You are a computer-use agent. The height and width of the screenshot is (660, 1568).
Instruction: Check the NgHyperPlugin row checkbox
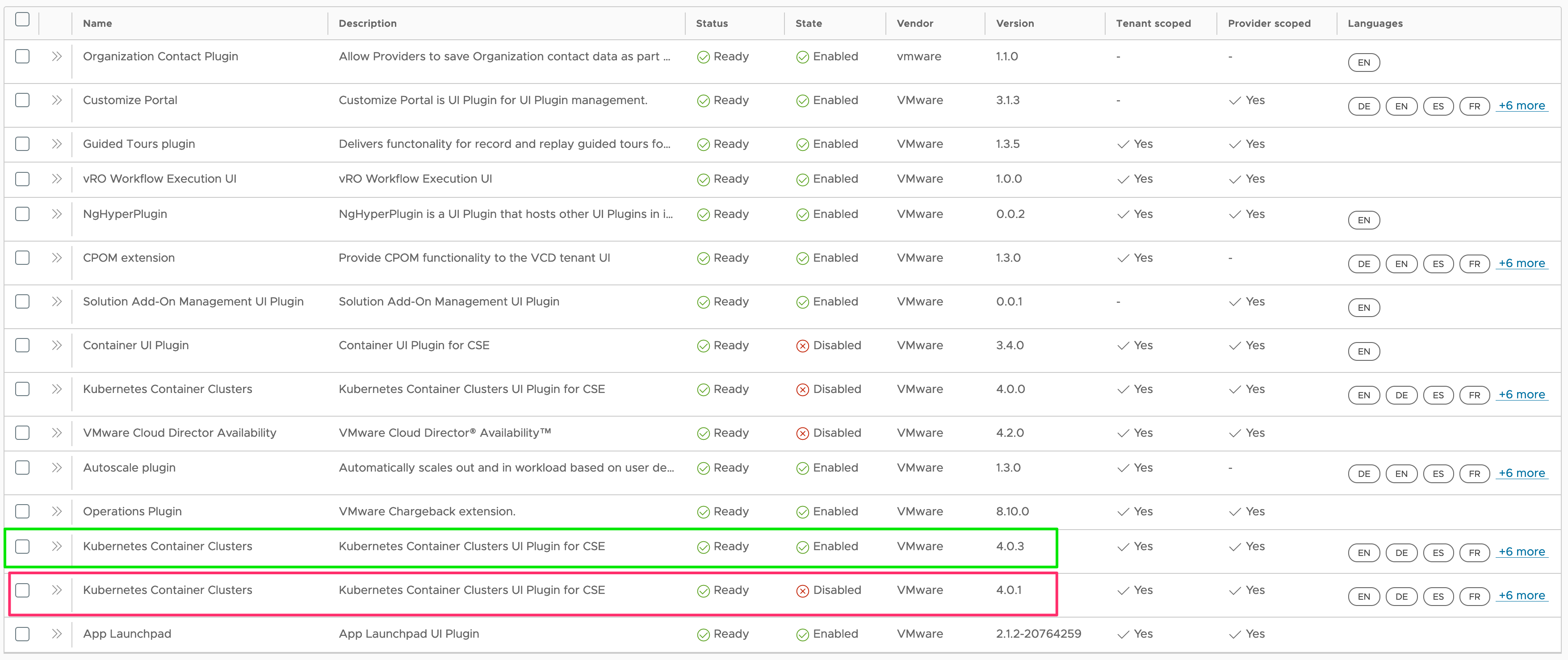pos(22,214)
